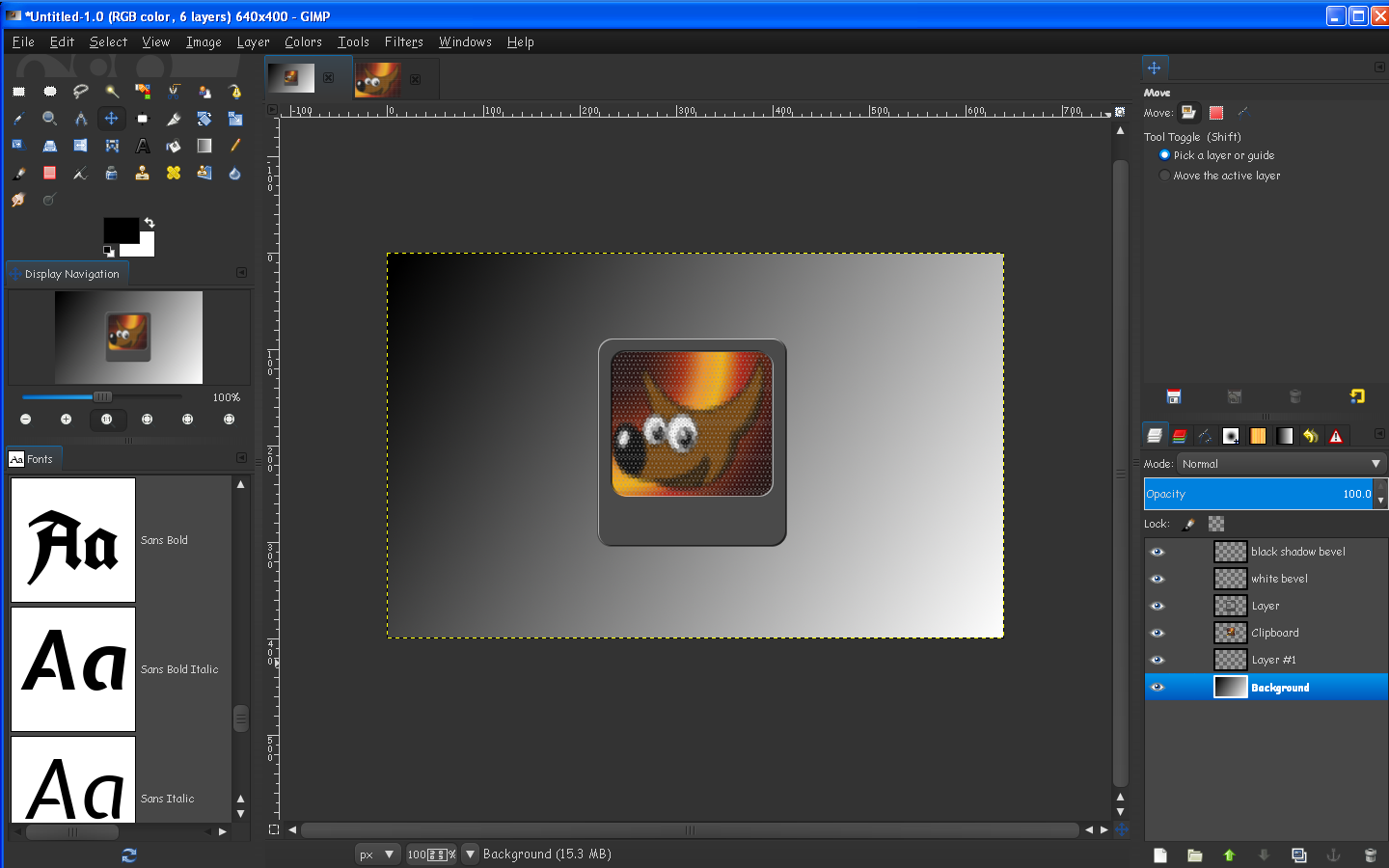The height and width of the screenshot is (868, 1389).
Task: Select the Ink tool
Action: click(x=112, y=174)
